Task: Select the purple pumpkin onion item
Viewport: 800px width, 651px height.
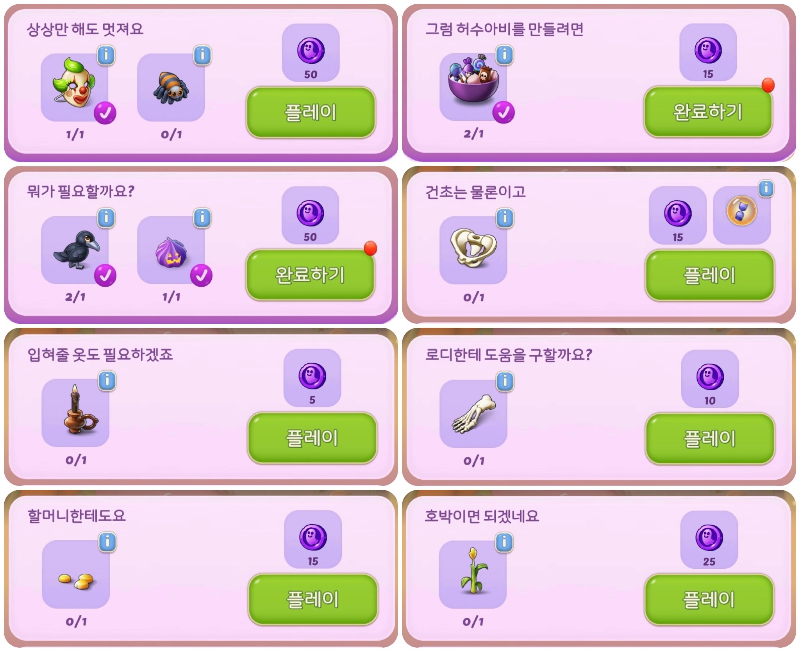Action: pyautogui.click(x=171, y=249)
